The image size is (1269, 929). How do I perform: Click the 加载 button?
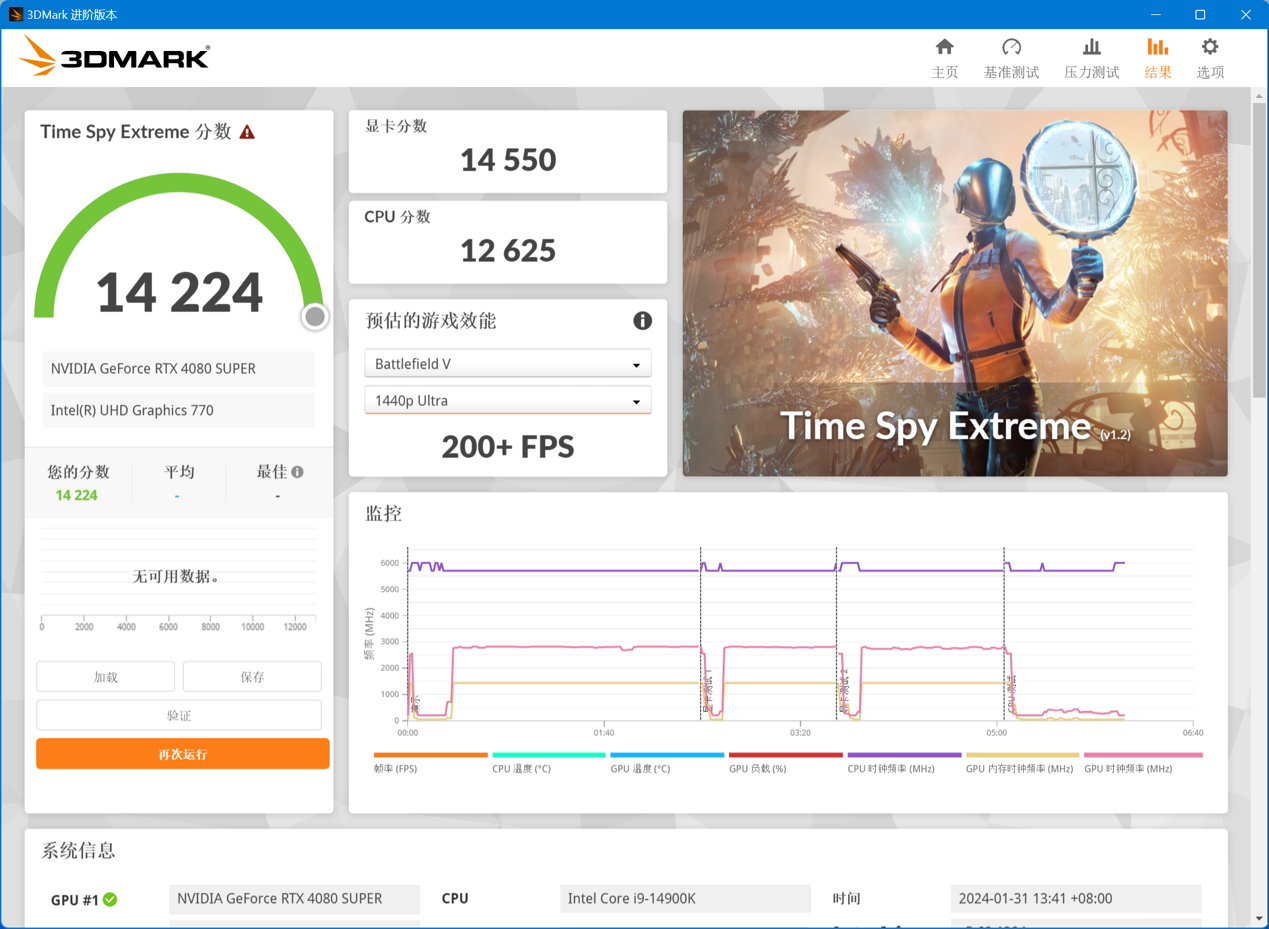(105, 676)
